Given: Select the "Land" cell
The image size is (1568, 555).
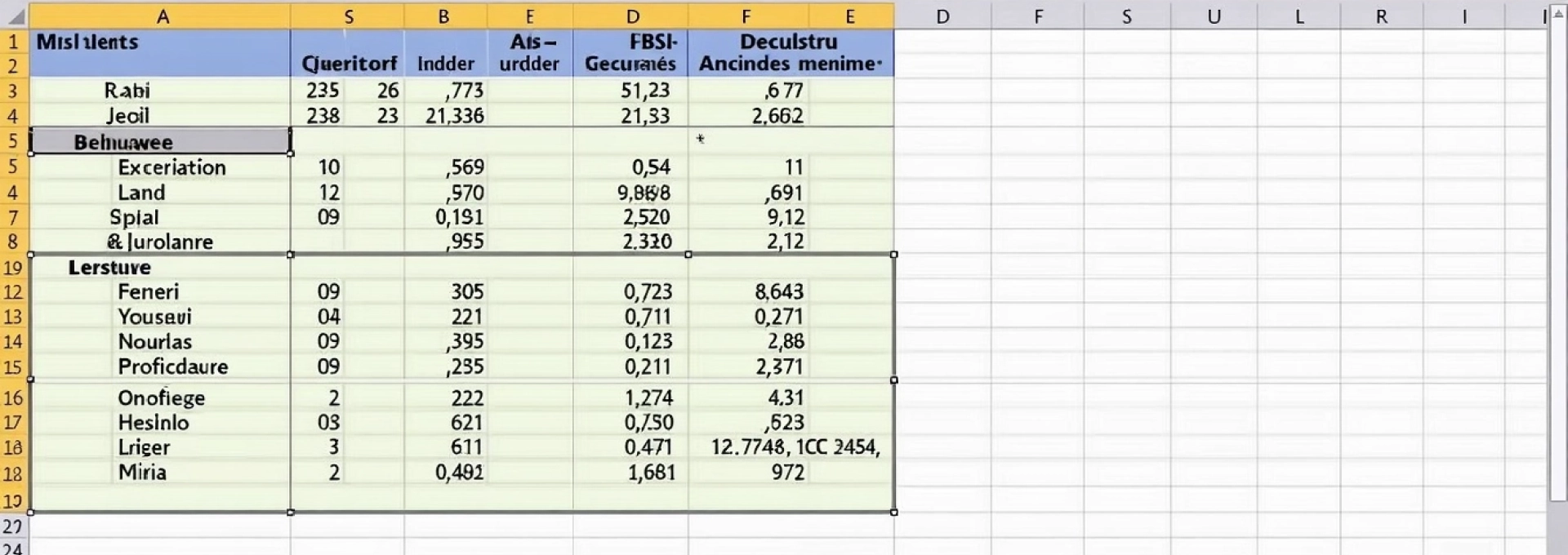Looking at the screenshot, I should [160, 193].
